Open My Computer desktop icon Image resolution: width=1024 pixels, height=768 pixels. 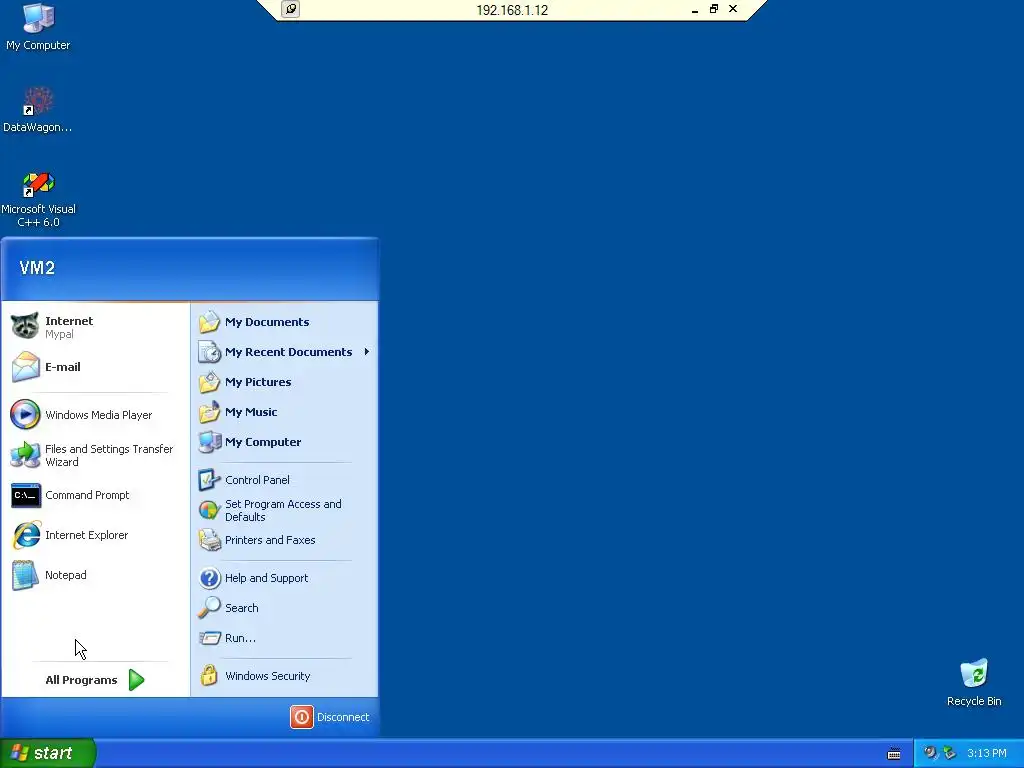point(38,27)
